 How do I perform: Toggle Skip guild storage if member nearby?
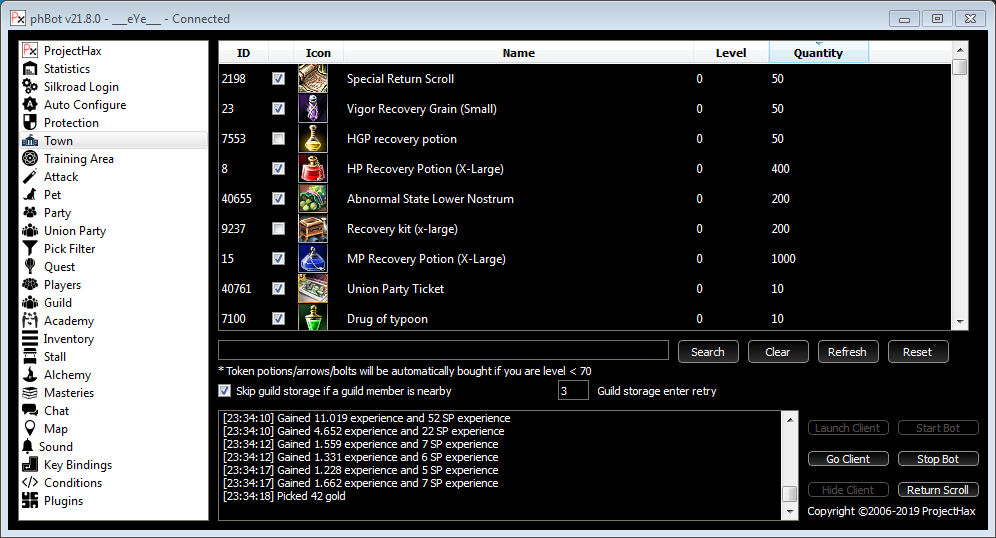[x=224, y=391]
